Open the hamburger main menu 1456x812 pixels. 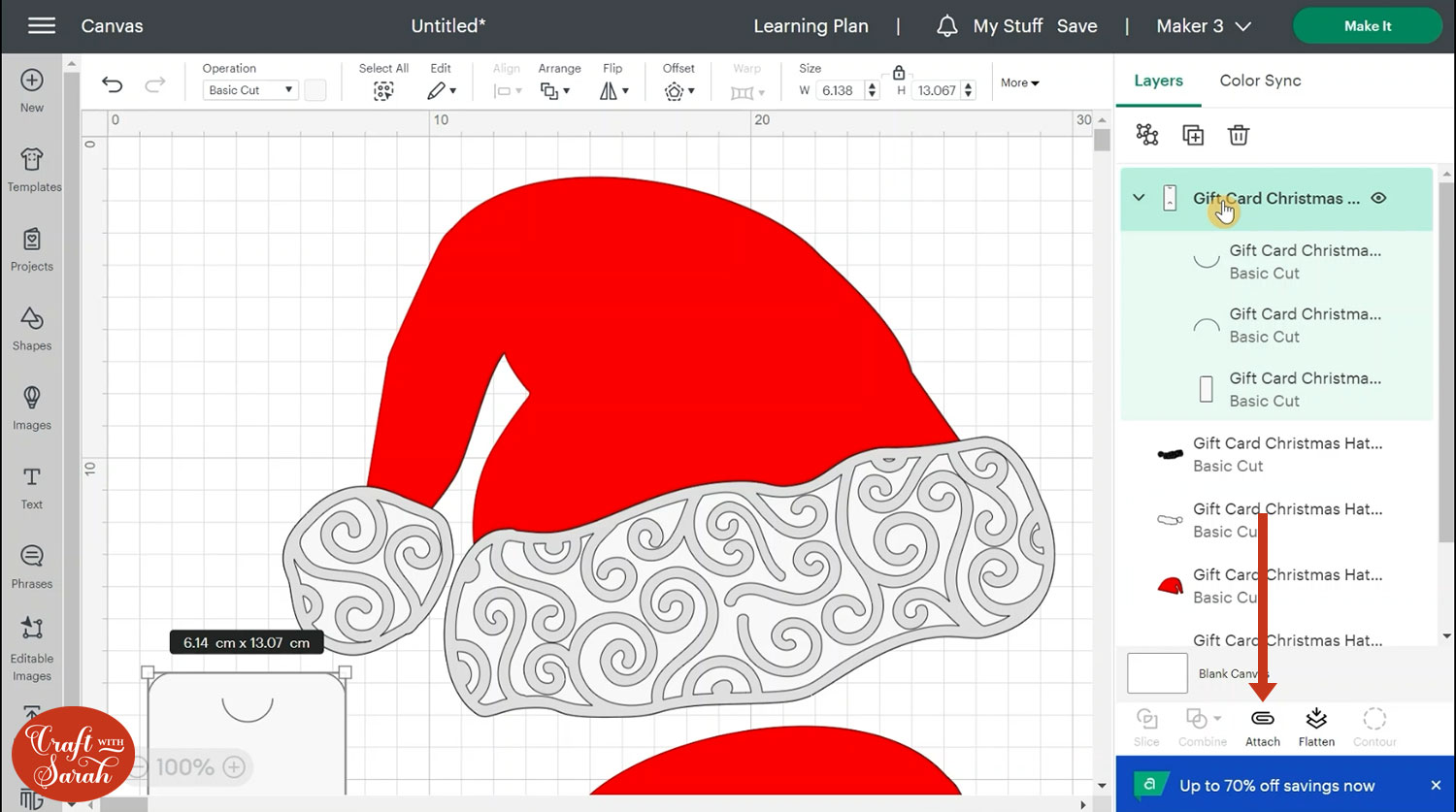[42, 26]
